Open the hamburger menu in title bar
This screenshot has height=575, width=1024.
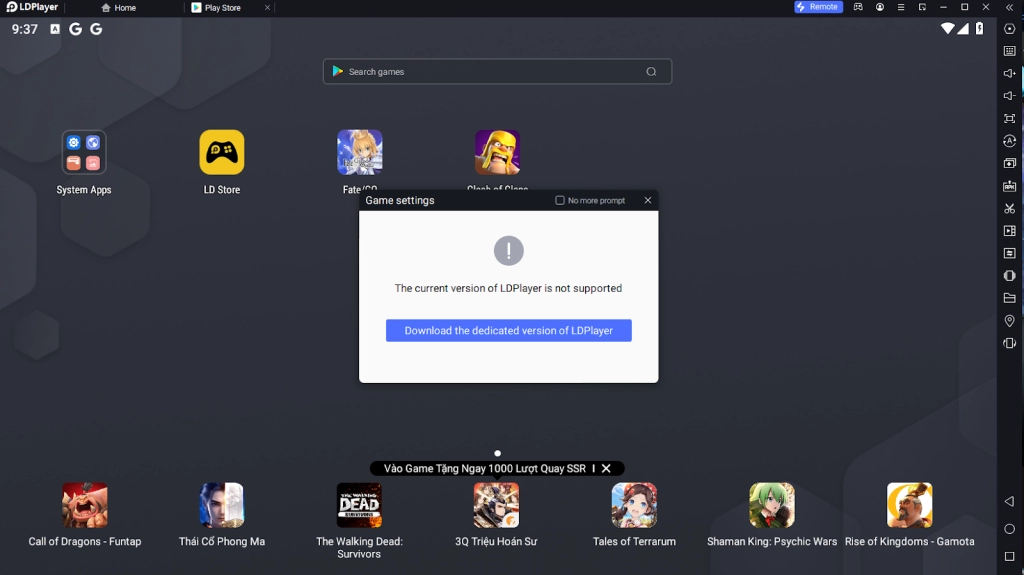[901, 7]
